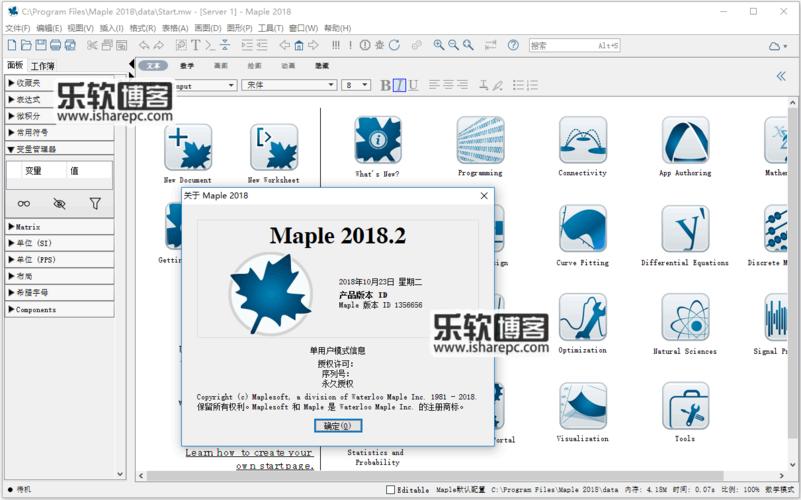This screenshot has height=500, width=801.
Task: Toggle the glasses show-variables icon
Action: 23,204
